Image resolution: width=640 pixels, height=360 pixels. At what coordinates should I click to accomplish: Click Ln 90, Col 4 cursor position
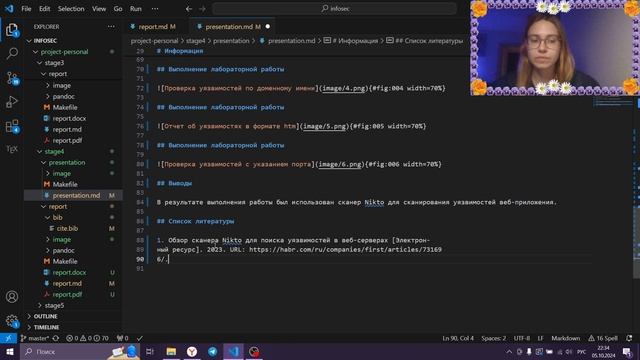pyautogui.click(x=458, y=338)
